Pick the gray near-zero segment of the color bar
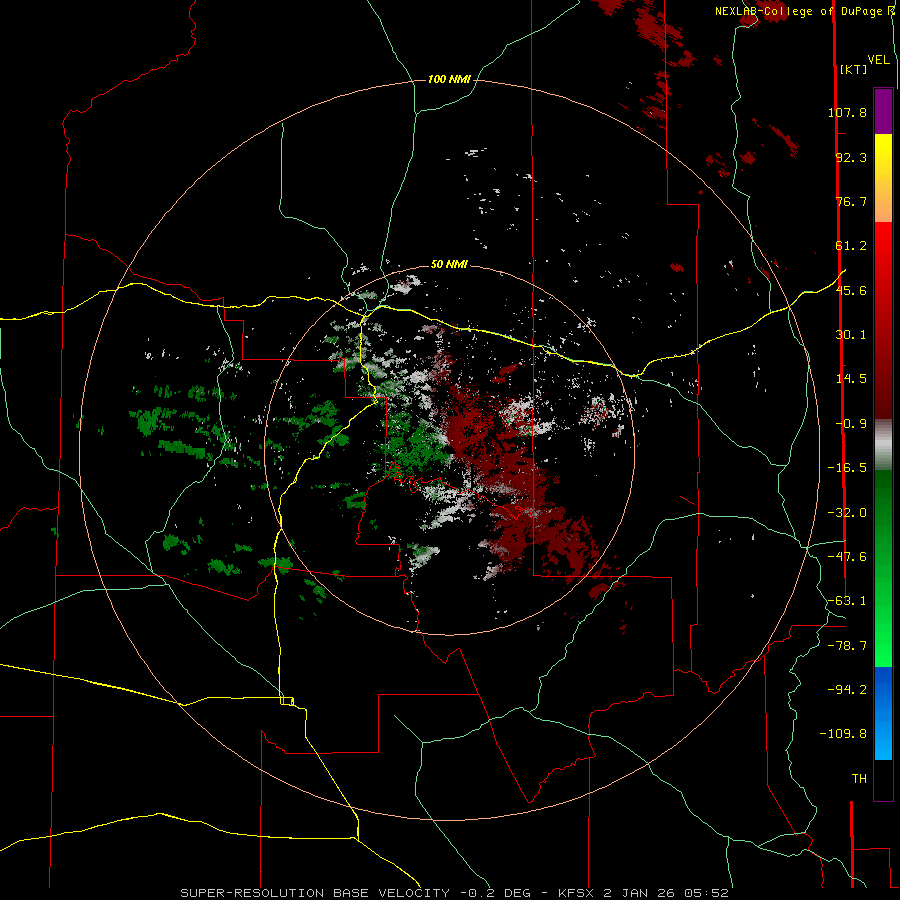This screenshot has width=900, height=900. pos(883,445)
